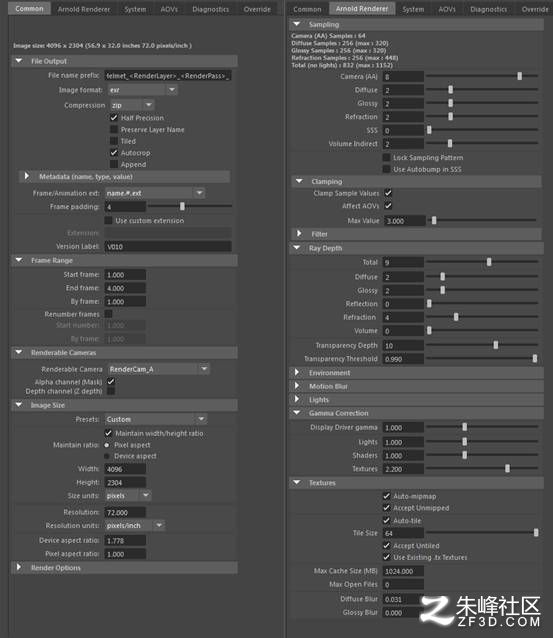553x638 pixels.
Task: Expand the Filter section arrow
Action: (299, 234)
